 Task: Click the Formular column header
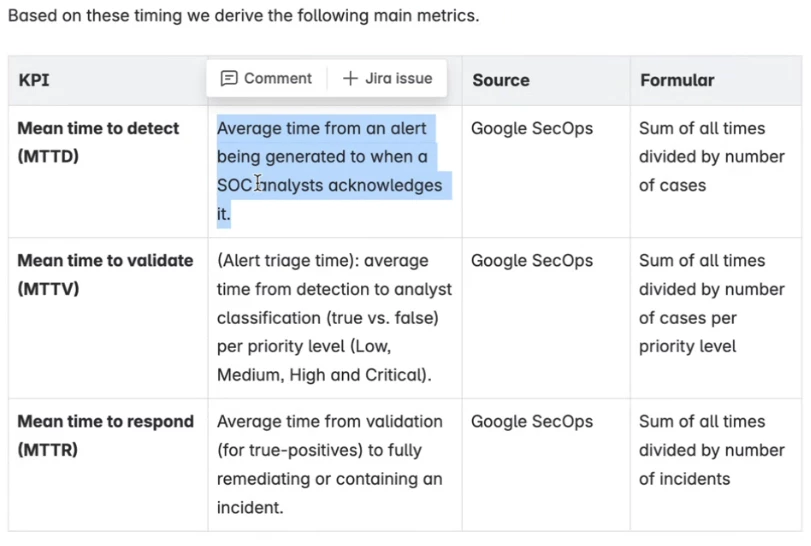[x=677, y=80]
